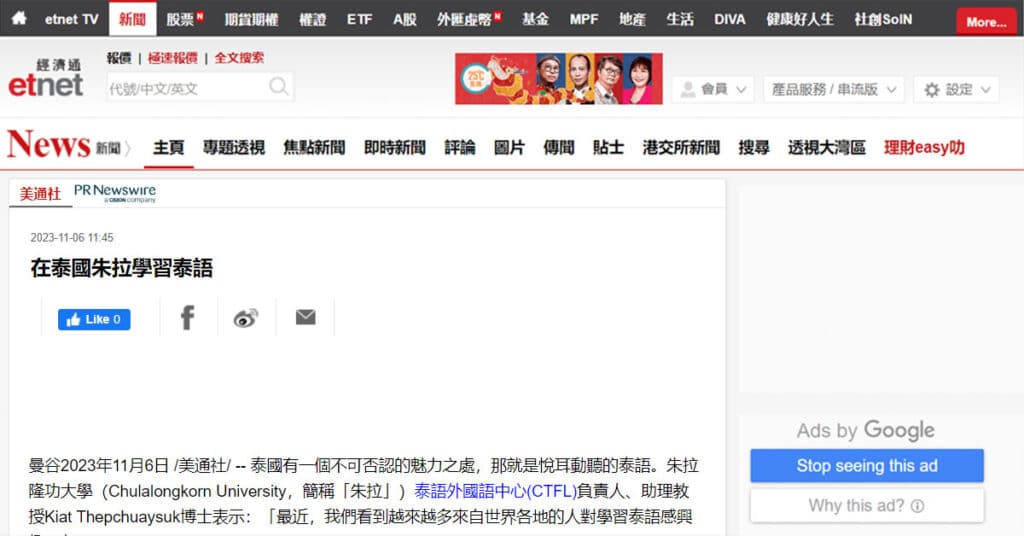Screen dimensions: 1024x536
Task: Expand the 設定 settings dropdown
Action: (956, 89)
